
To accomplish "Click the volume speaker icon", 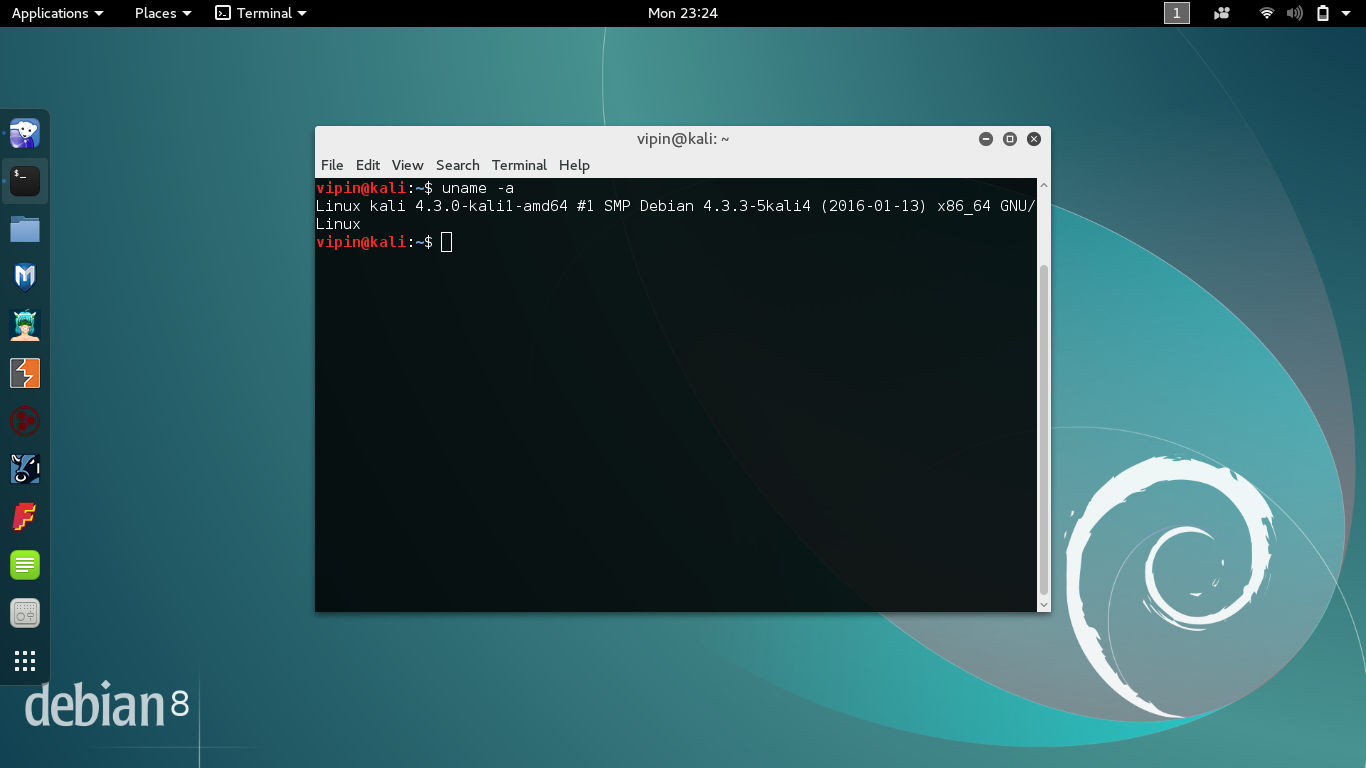I will point(1295,13).
